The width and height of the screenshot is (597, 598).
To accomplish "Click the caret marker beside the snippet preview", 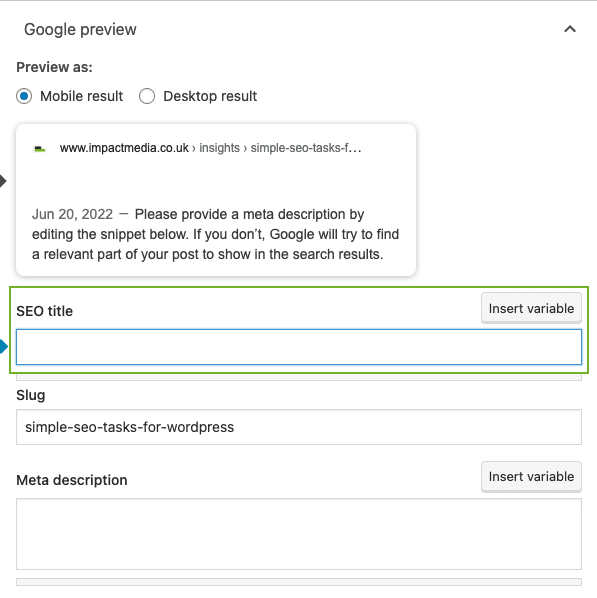I will (x=3, y=181).
